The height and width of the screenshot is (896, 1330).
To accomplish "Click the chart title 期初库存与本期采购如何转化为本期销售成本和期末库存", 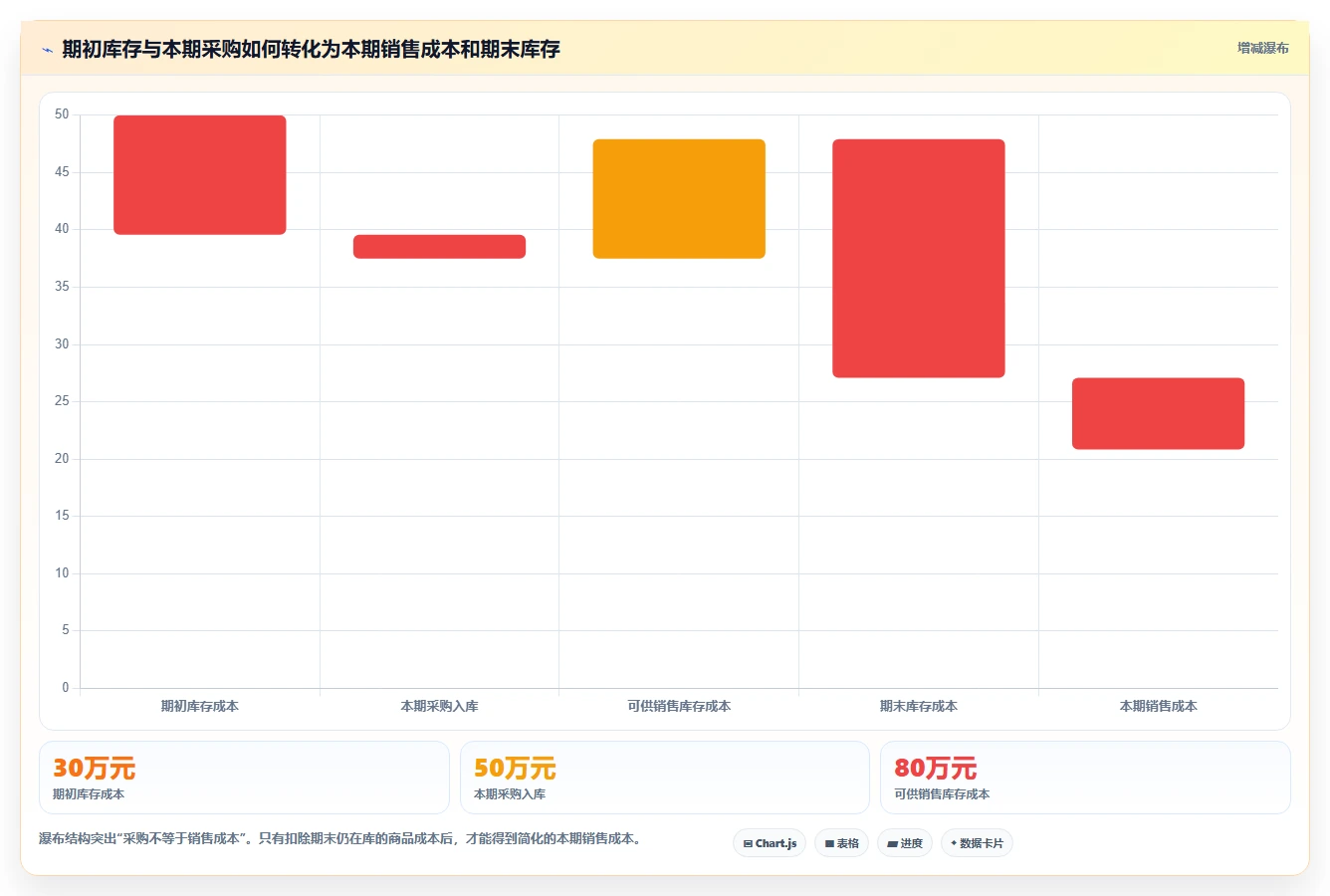I will point(311,50).
